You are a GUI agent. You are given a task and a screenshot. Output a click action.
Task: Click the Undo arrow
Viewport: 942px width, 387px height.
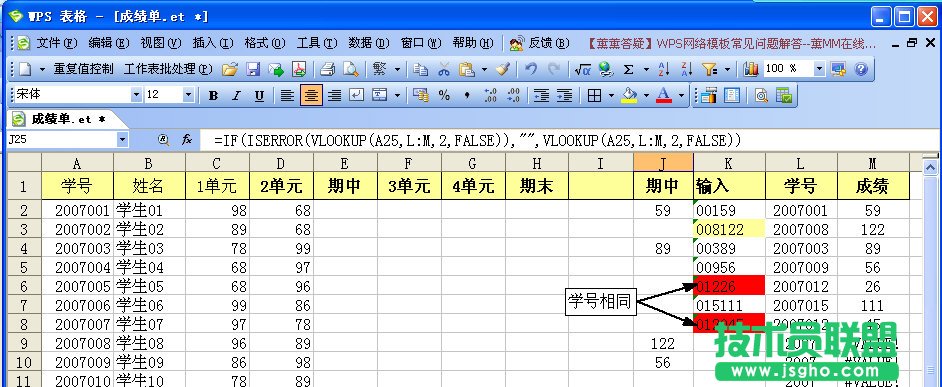(x=531, y=69)
